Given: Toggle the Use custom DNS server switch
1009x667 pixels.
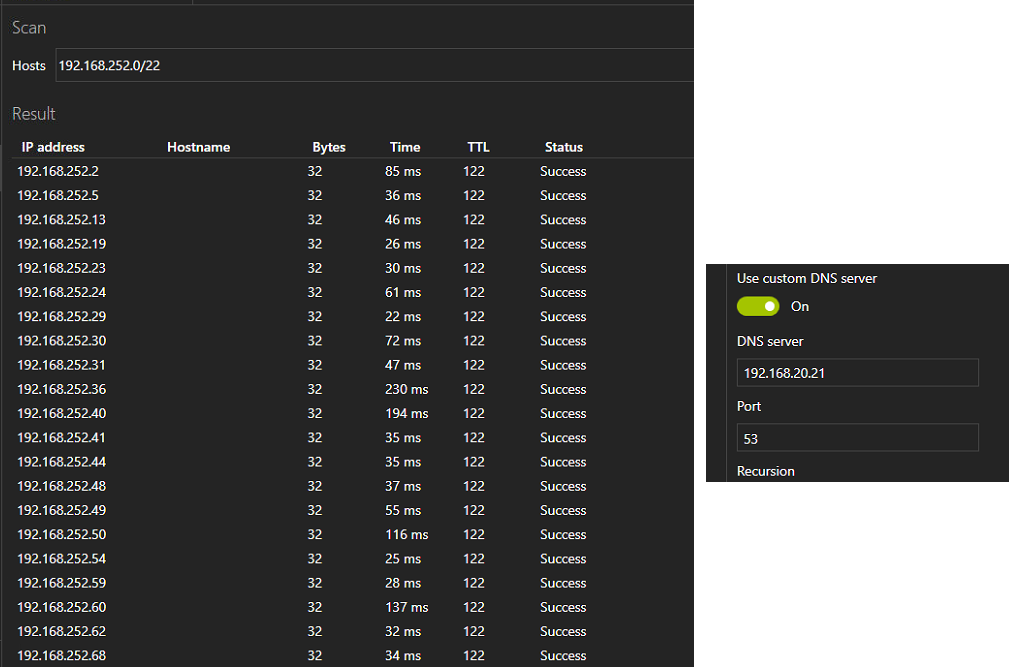Looking at the screenshot, I should [758, 306].
